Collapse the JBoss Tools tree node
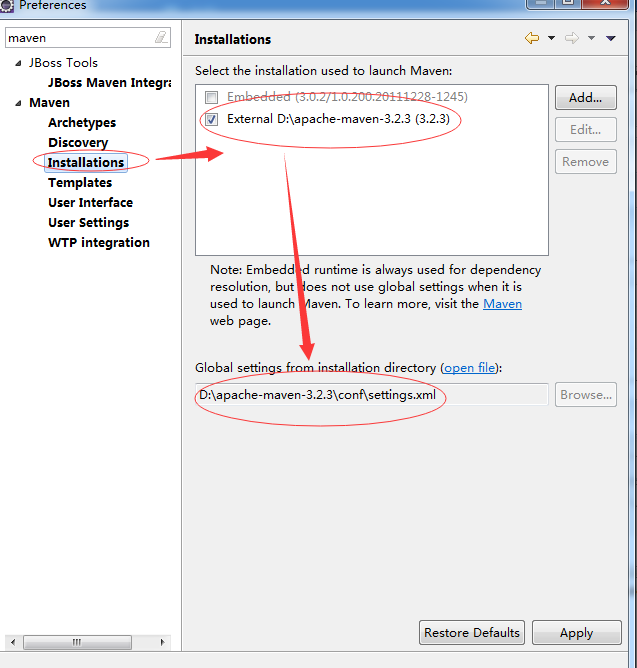 (18, 63)
